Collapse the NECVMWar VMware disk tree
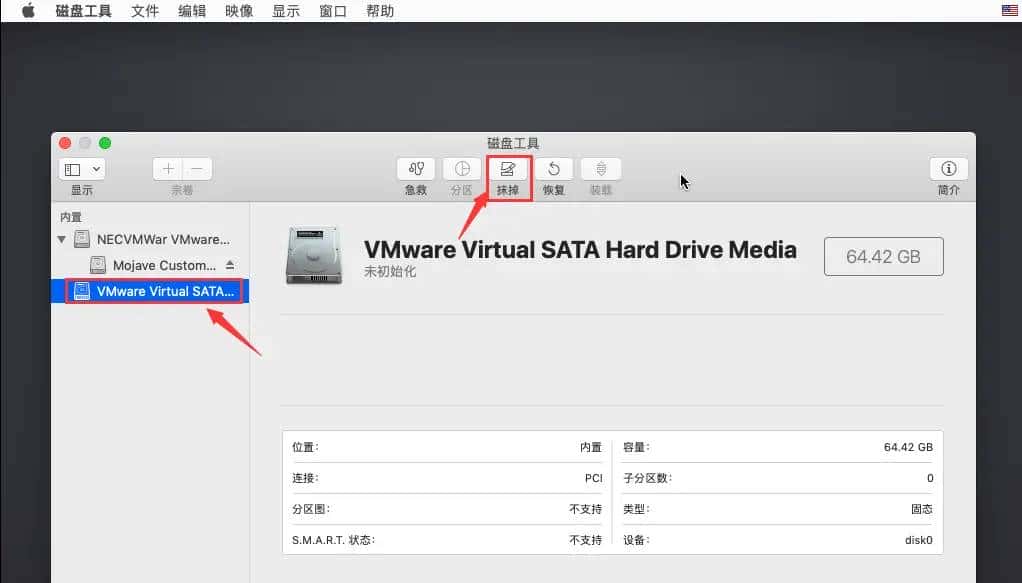 62,239
